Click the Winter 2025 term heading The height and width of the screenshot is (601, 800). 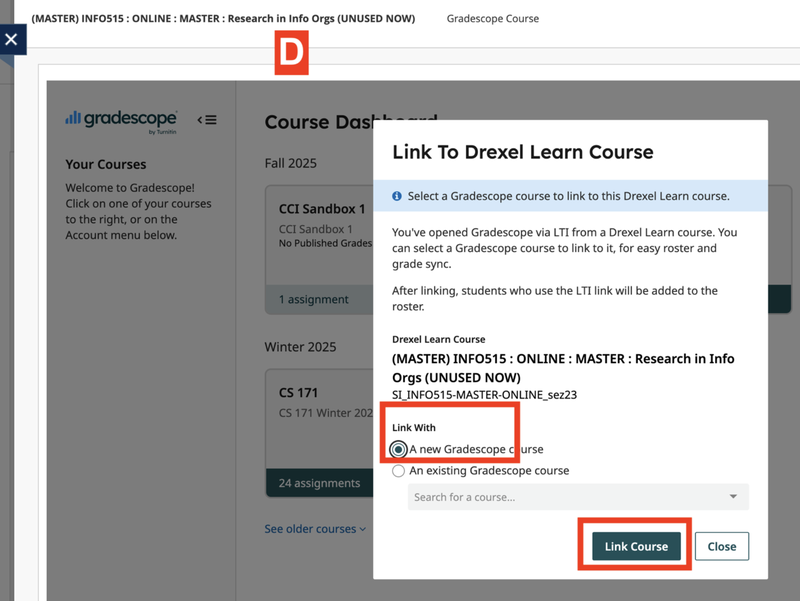[x=300, y=347]
